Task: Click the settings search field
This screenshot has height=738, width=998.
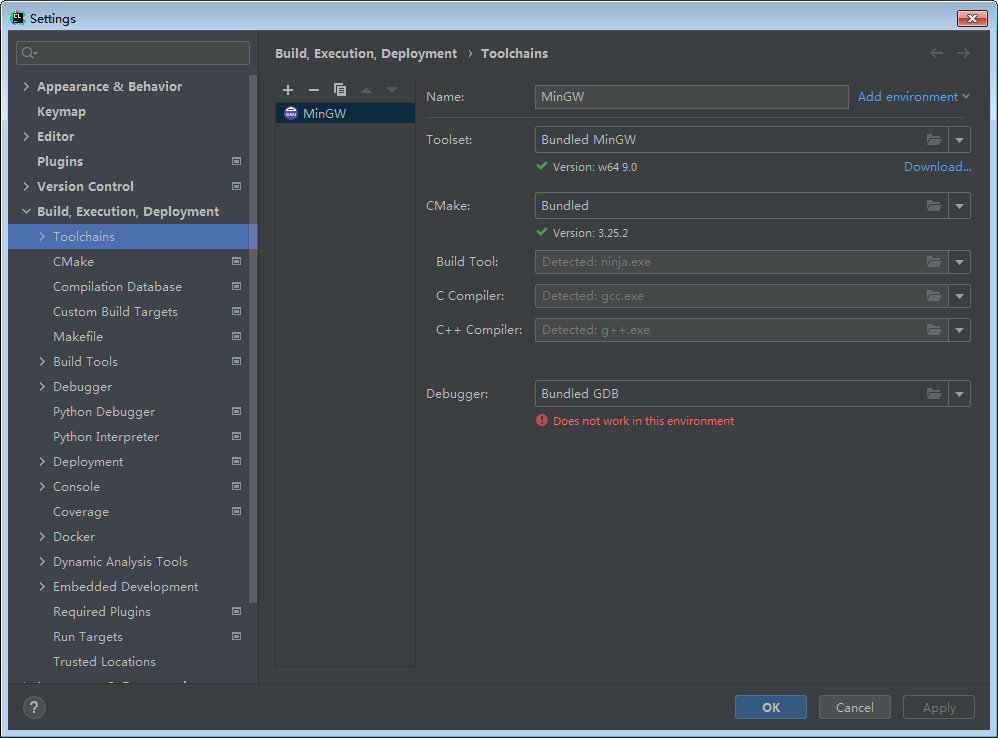Action: tap(133, 53)
